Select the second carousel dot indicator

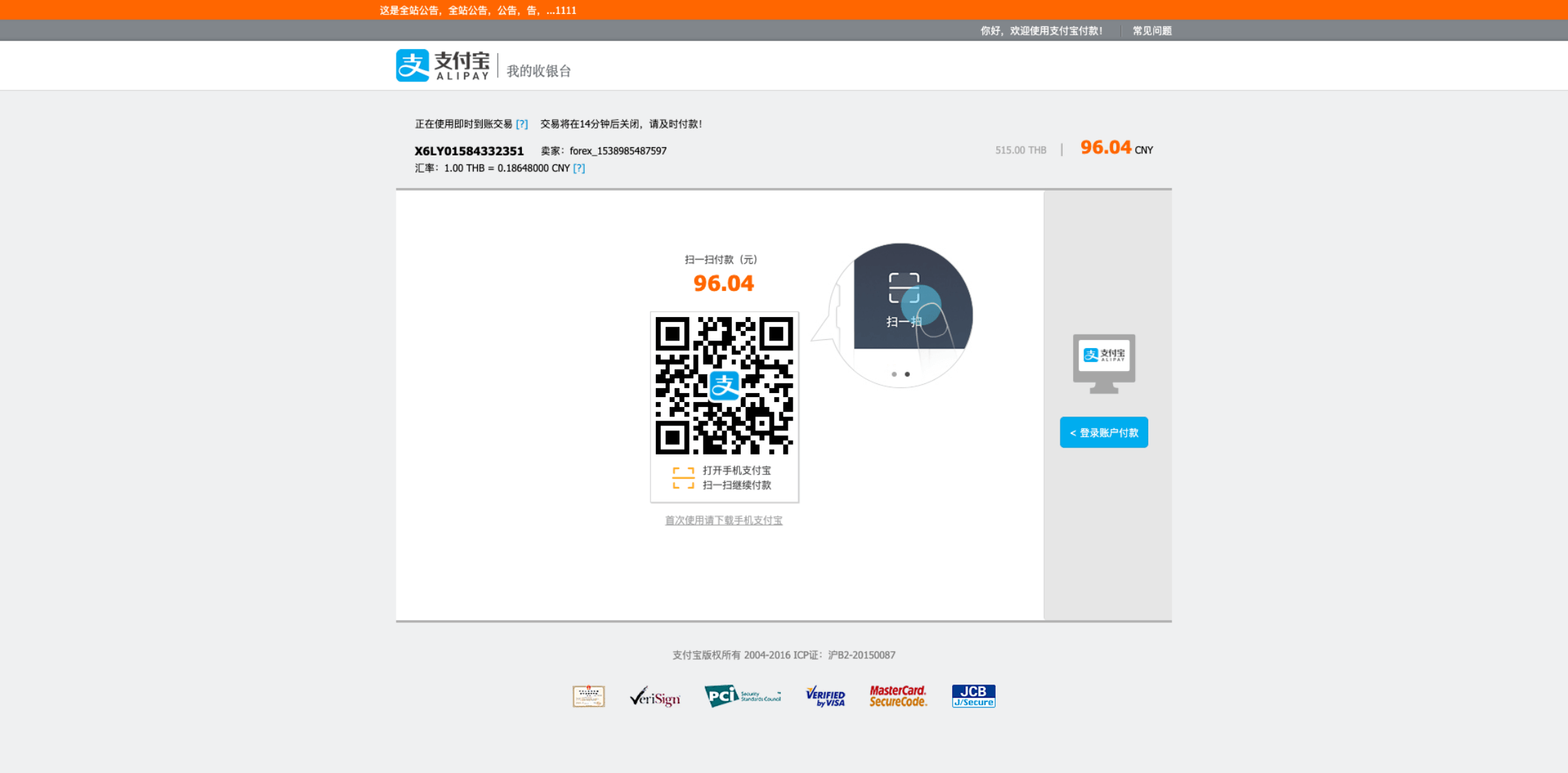[x=907, y=374]
